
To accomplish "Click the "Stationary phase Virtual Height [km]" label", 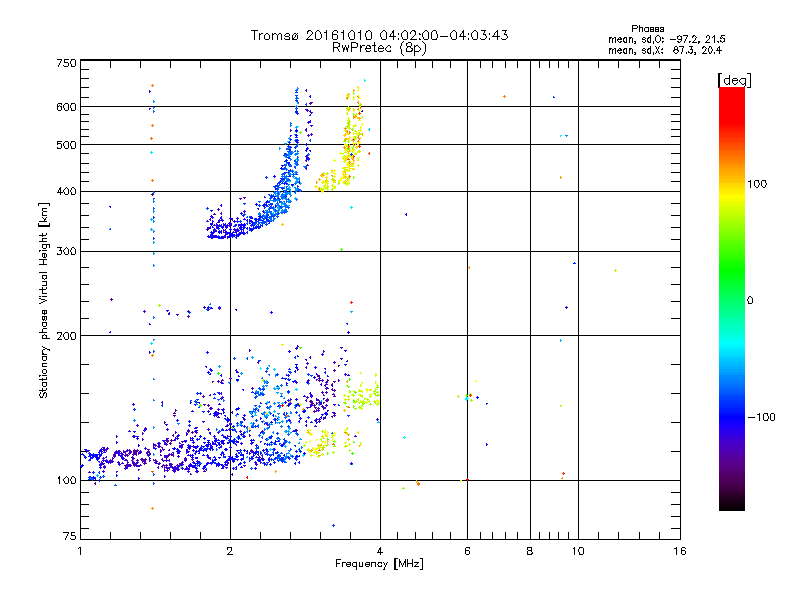I will point(43,301).
